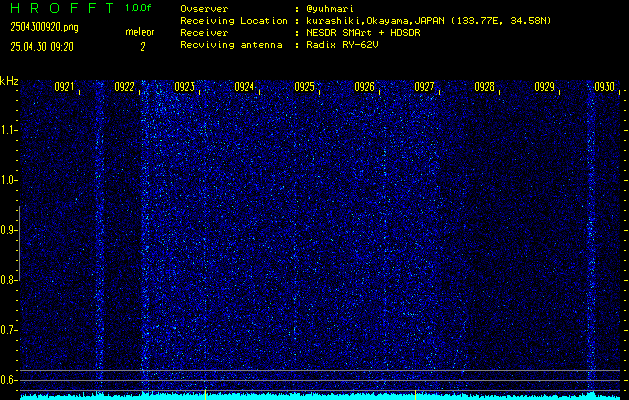Click the timestamp 25.04.30 09:20
The height and width of the screenshot is (400, 629).
click(x=42, y=47)
